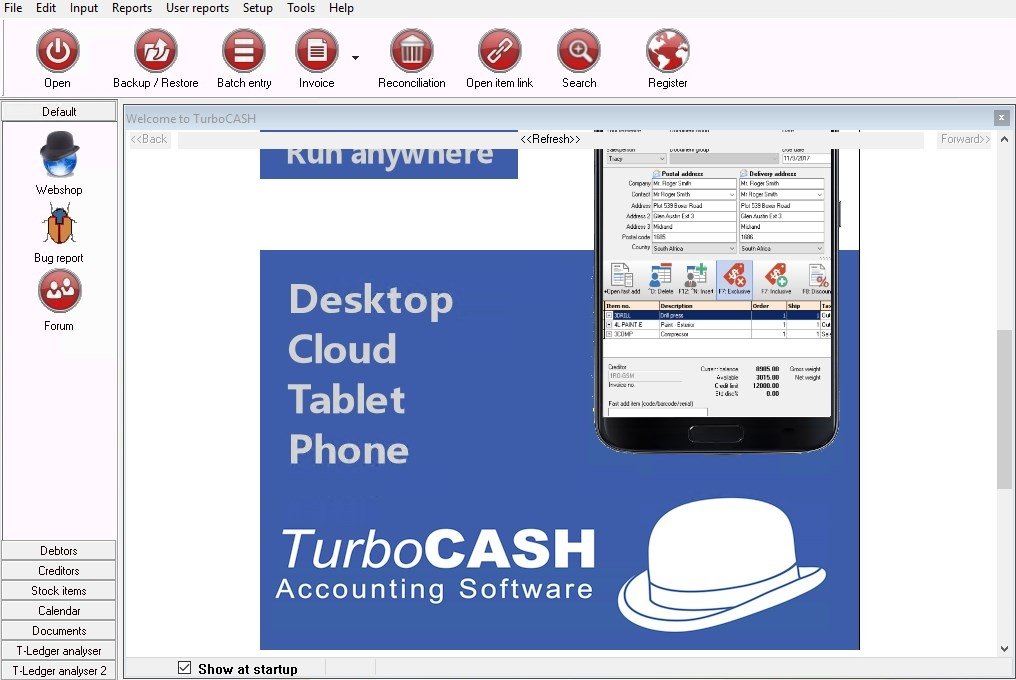Image resolution: width=1016 pixels, height=680 pixels.
Task: Switch to Debtors sidebar group
Action: pos(59,550)
